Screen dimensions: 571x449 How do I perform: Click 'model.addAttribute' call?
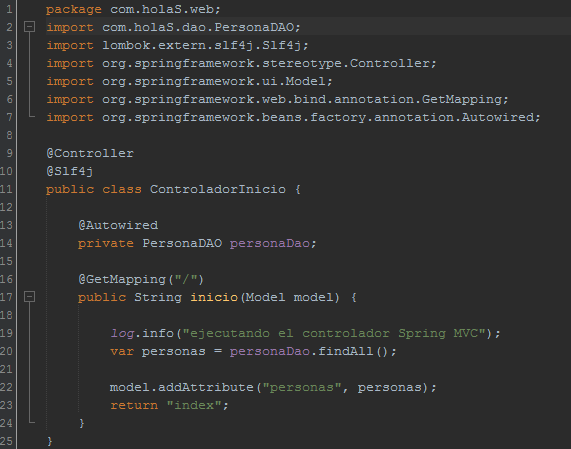pos(182,387)
